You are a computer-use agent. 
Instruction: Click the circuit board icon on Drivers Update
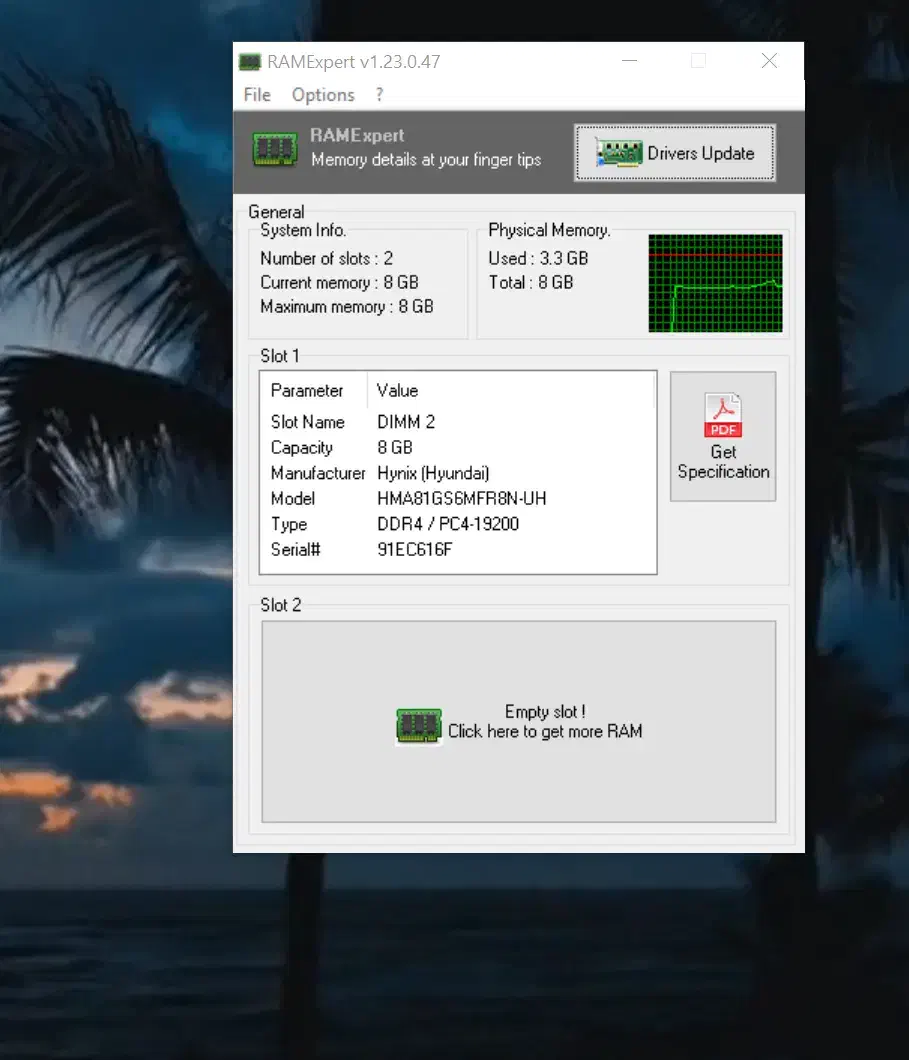619,153
